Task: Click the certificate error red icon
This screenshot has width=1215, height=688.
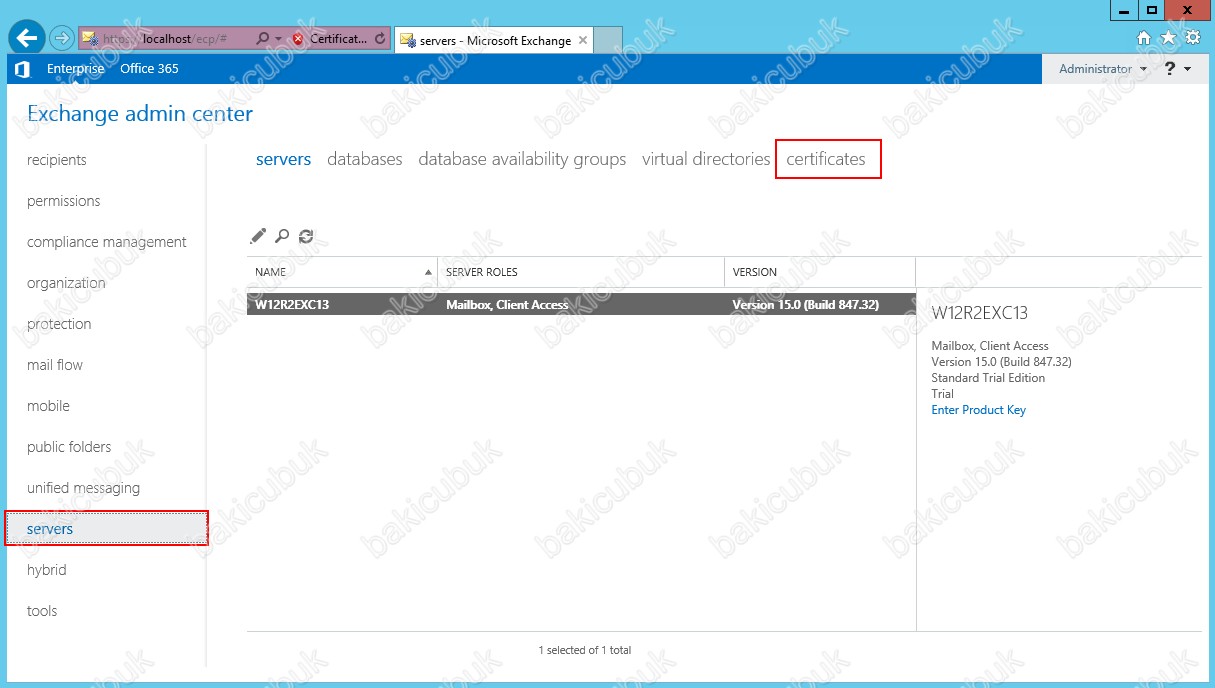Action: pos(298,39)
